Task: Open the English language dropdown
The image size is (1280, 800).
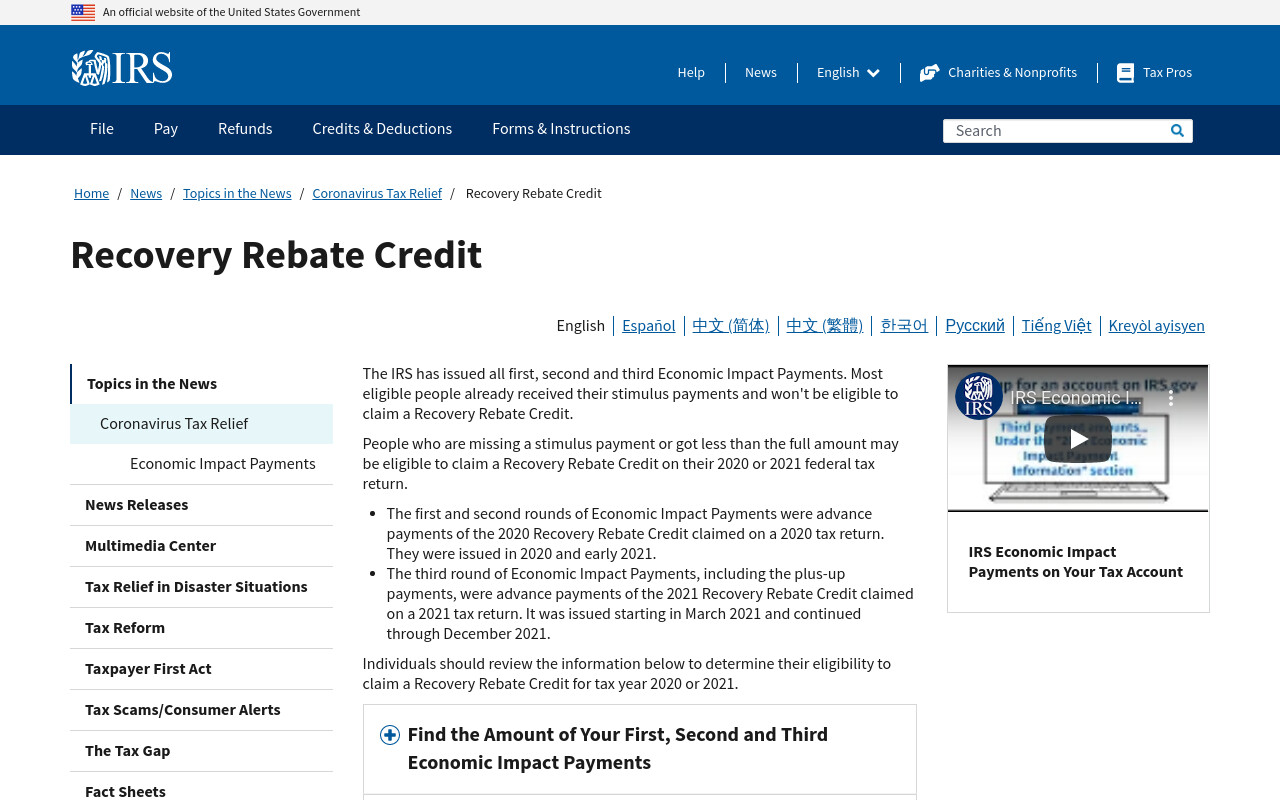Action: tap(848, 73)
